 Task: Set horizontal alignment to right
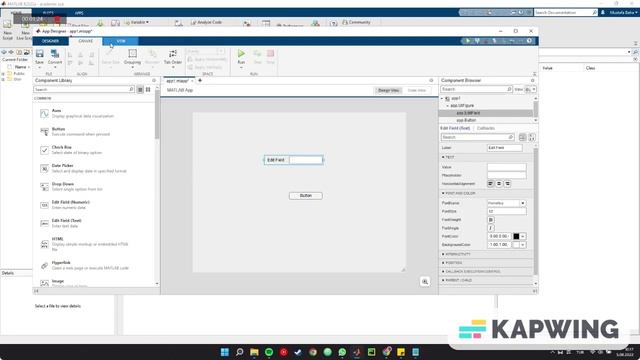(507, 184)
